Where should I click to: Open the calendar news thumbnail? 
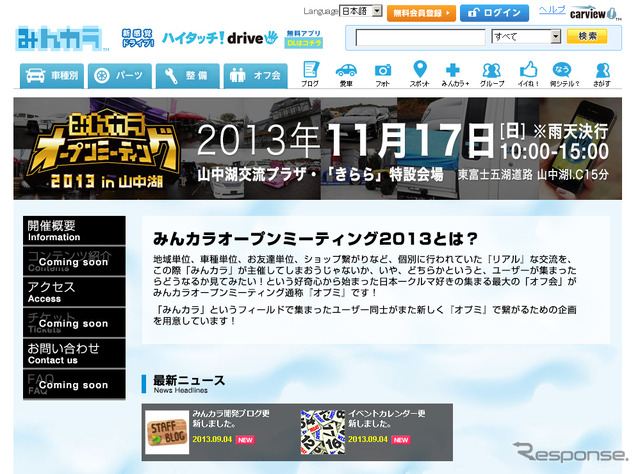coord(322,432)
